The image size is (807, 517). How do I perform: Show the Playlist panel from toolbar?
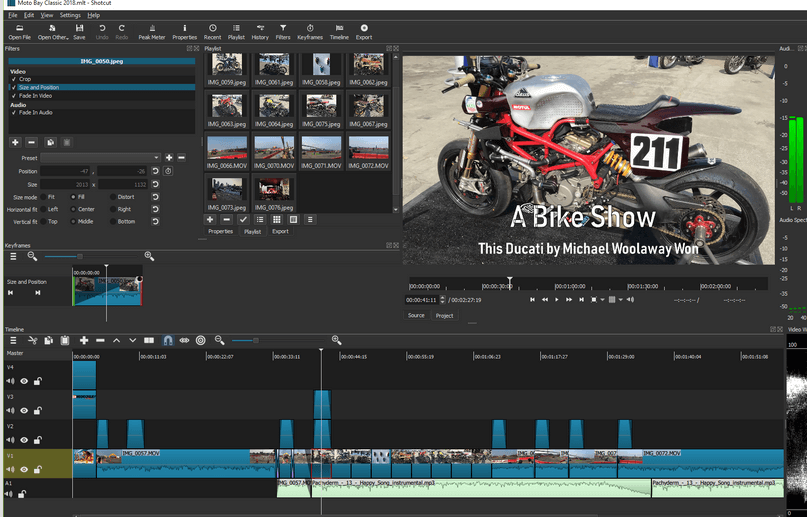tap(236, 32)
